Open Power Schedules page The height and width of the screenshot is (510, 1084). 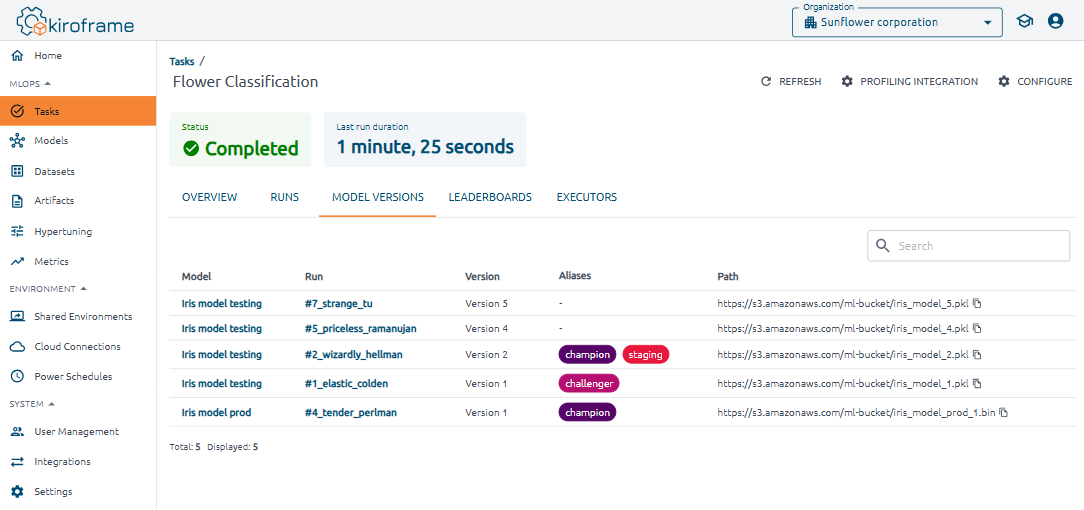[x=72, y=377]
